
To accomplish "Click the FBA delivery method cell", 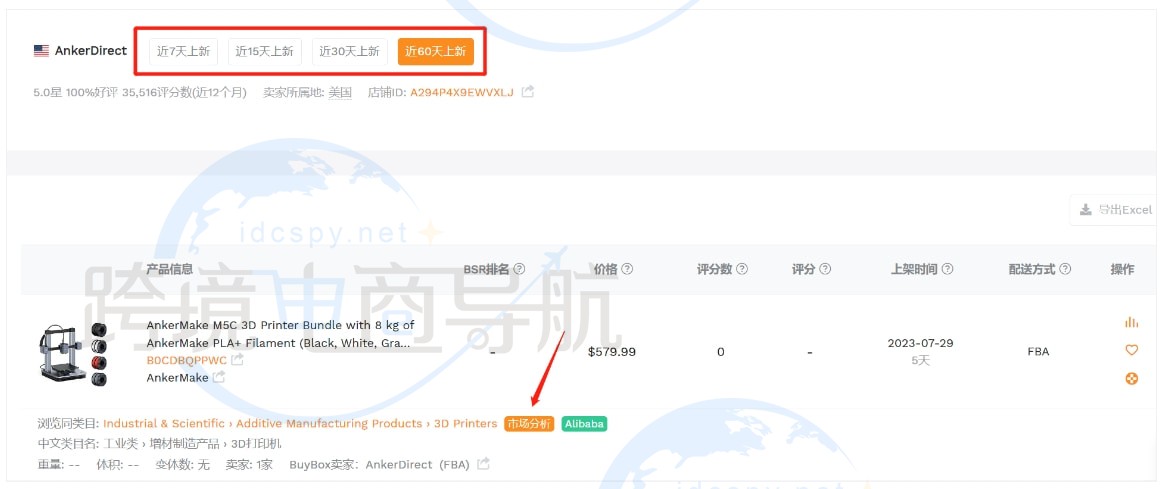I will (1038, 352).
